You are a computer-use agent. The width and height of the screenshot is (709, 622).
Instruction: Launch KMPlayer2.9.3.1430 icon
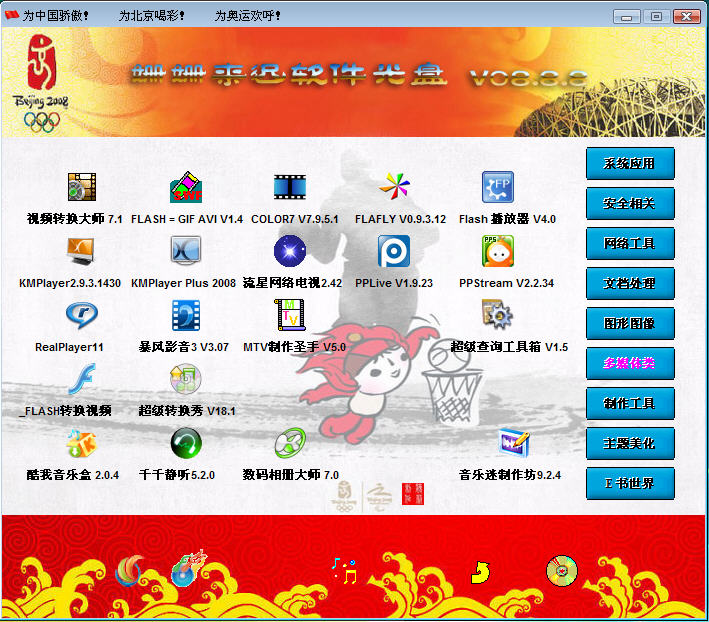coord(80,251)
